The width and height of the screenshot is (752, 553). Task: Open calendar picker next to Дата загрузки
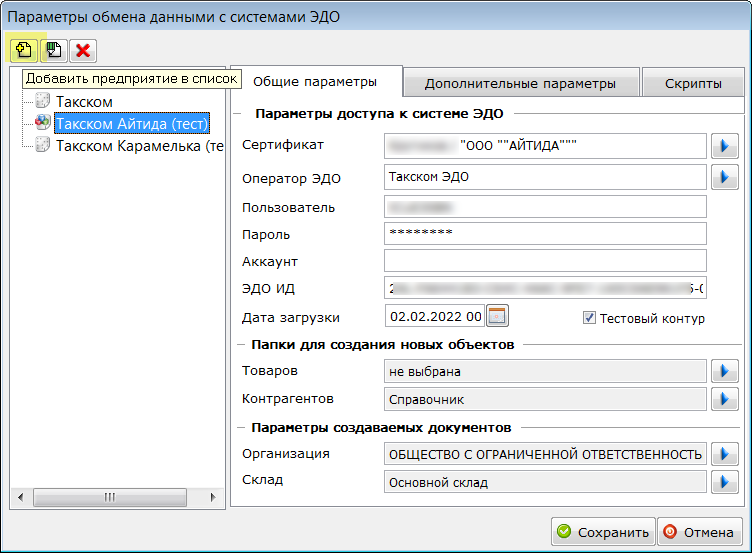click(x=497, y=317)
